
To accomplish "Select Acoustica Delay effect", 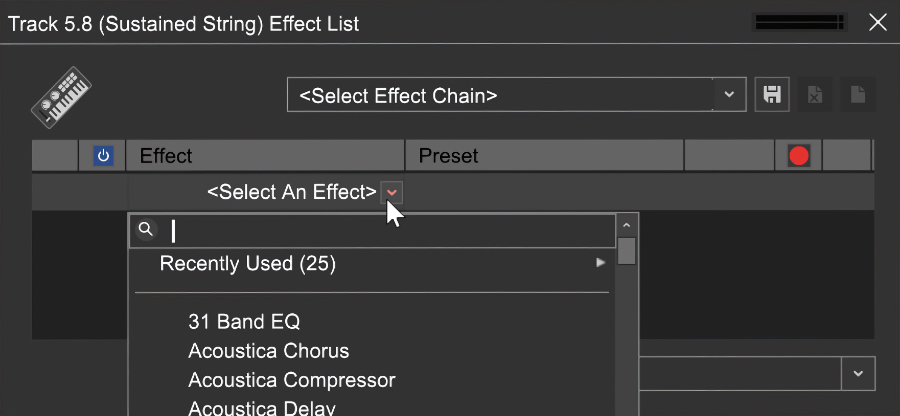I will [x=261, y=407].
